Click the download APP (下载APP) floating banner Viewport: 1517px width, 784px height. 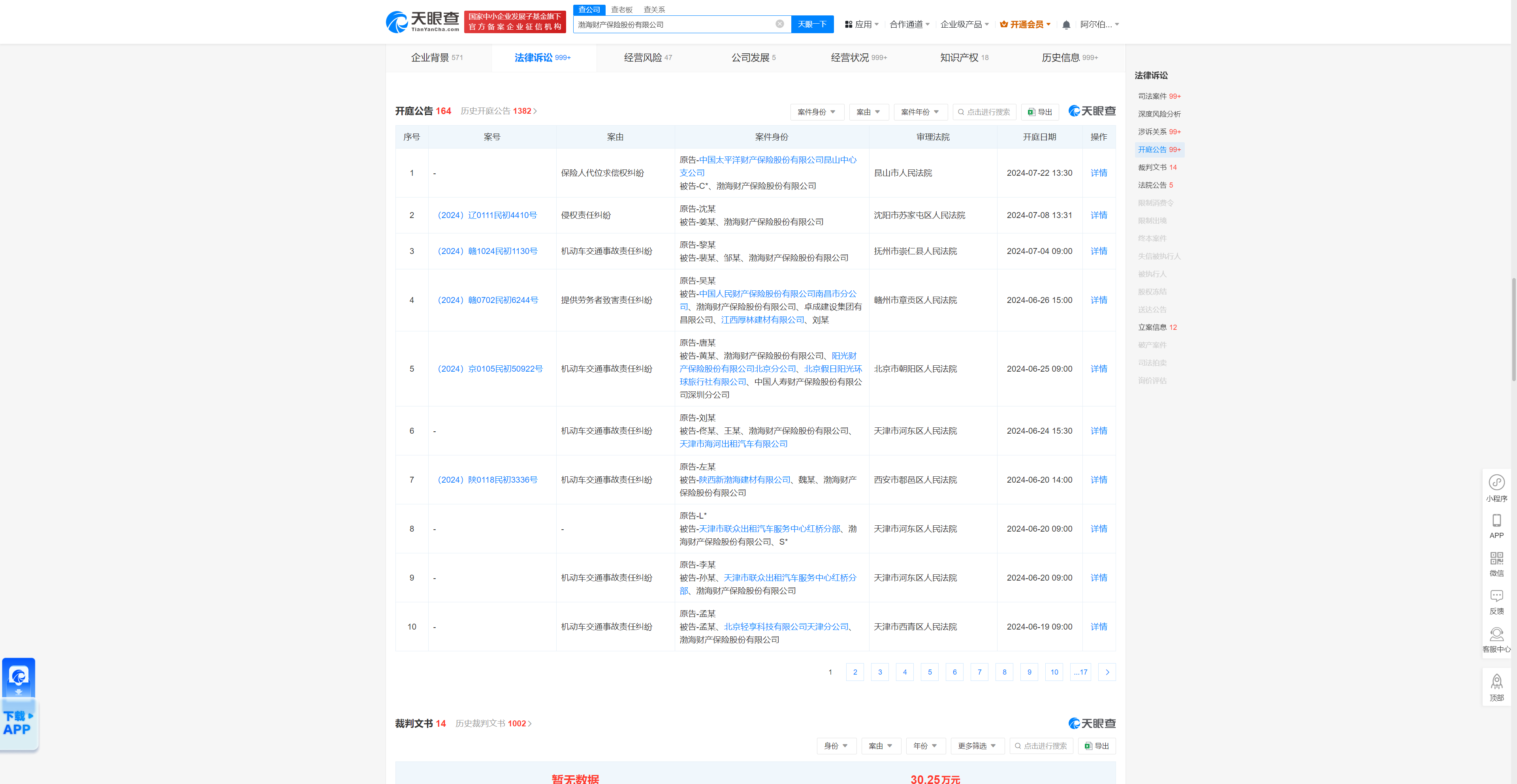click(19, 704)
